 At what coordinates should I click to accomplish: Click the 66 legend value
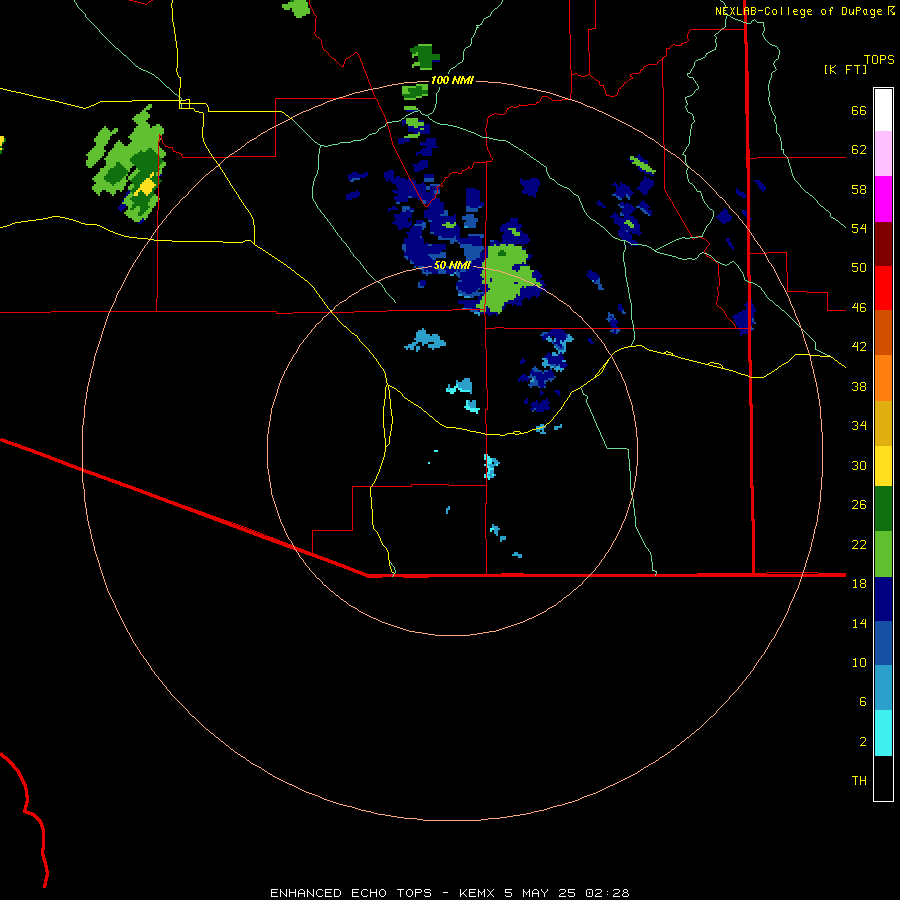(x=859, y=110)
